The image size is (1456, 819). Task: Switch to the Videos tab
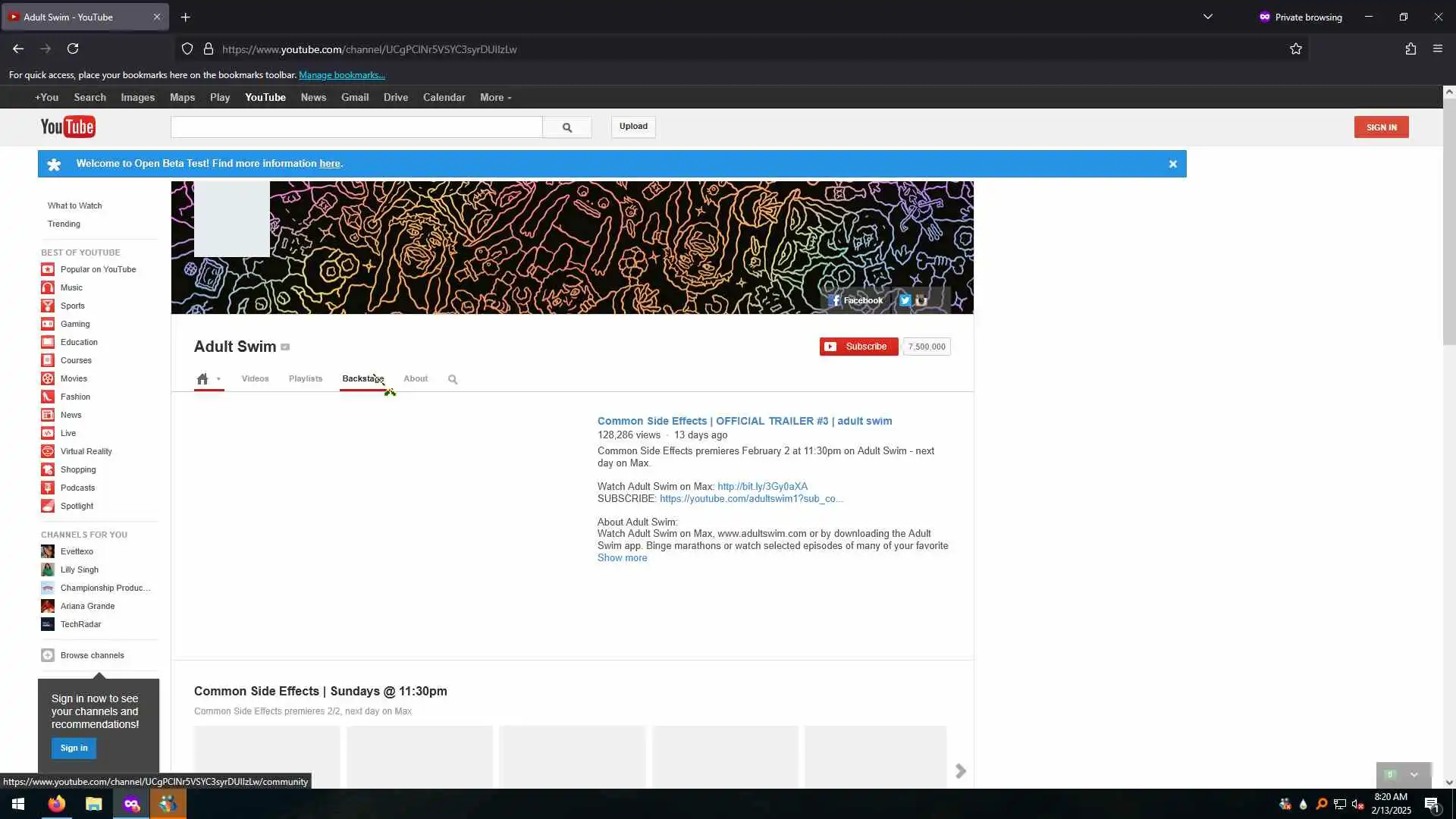tap(255, 378)
